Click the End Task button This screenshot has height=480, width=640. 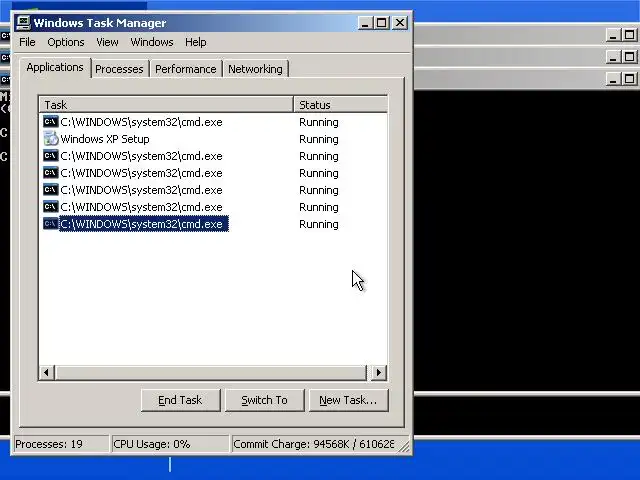180,400
